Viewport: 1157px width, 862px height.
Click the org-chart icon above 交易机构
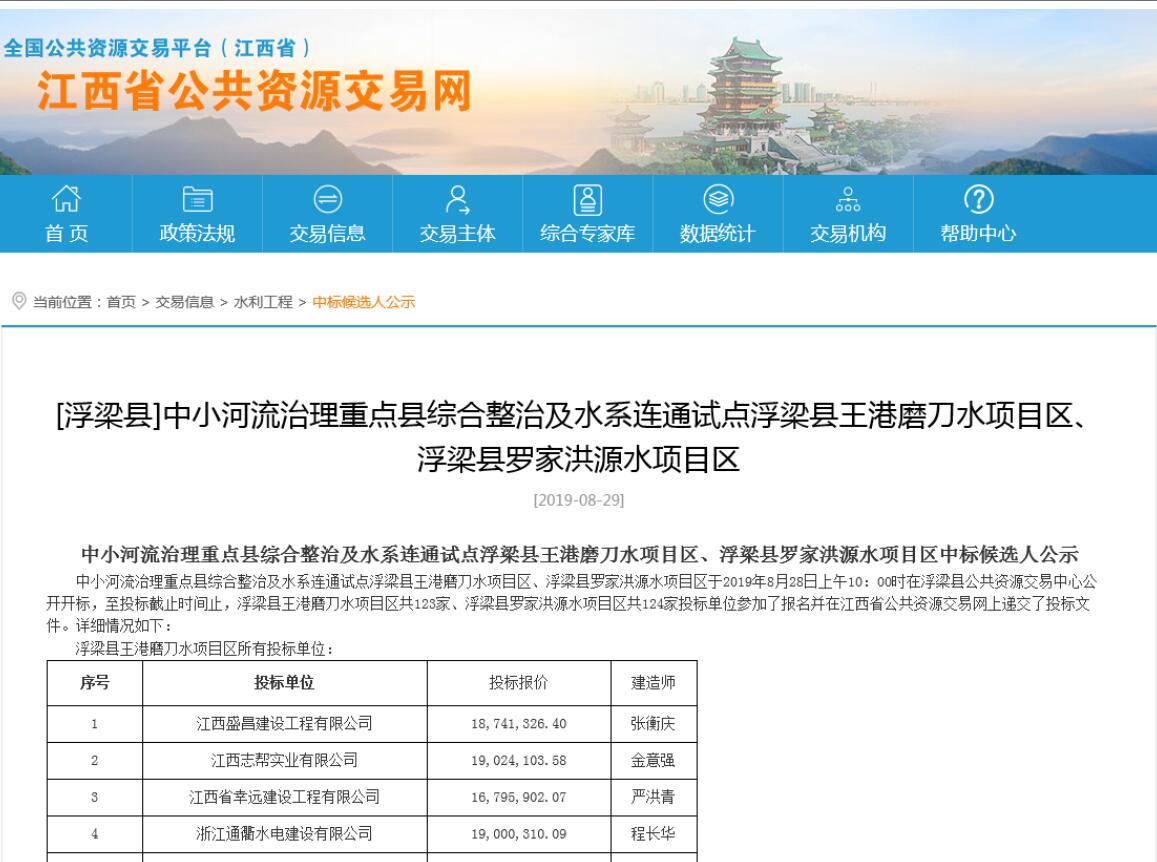pos(847,199)
